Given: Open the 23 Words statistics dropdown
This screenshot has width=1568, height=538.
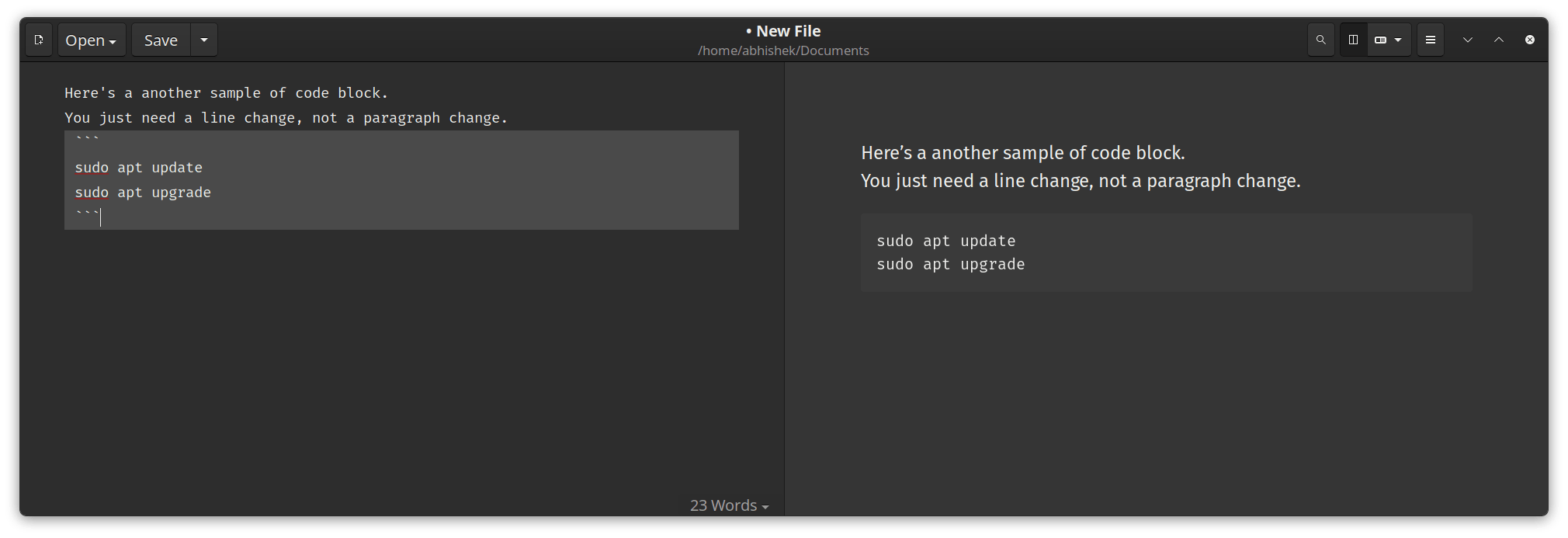Looking at the screenshot, I should pos(729,505).
